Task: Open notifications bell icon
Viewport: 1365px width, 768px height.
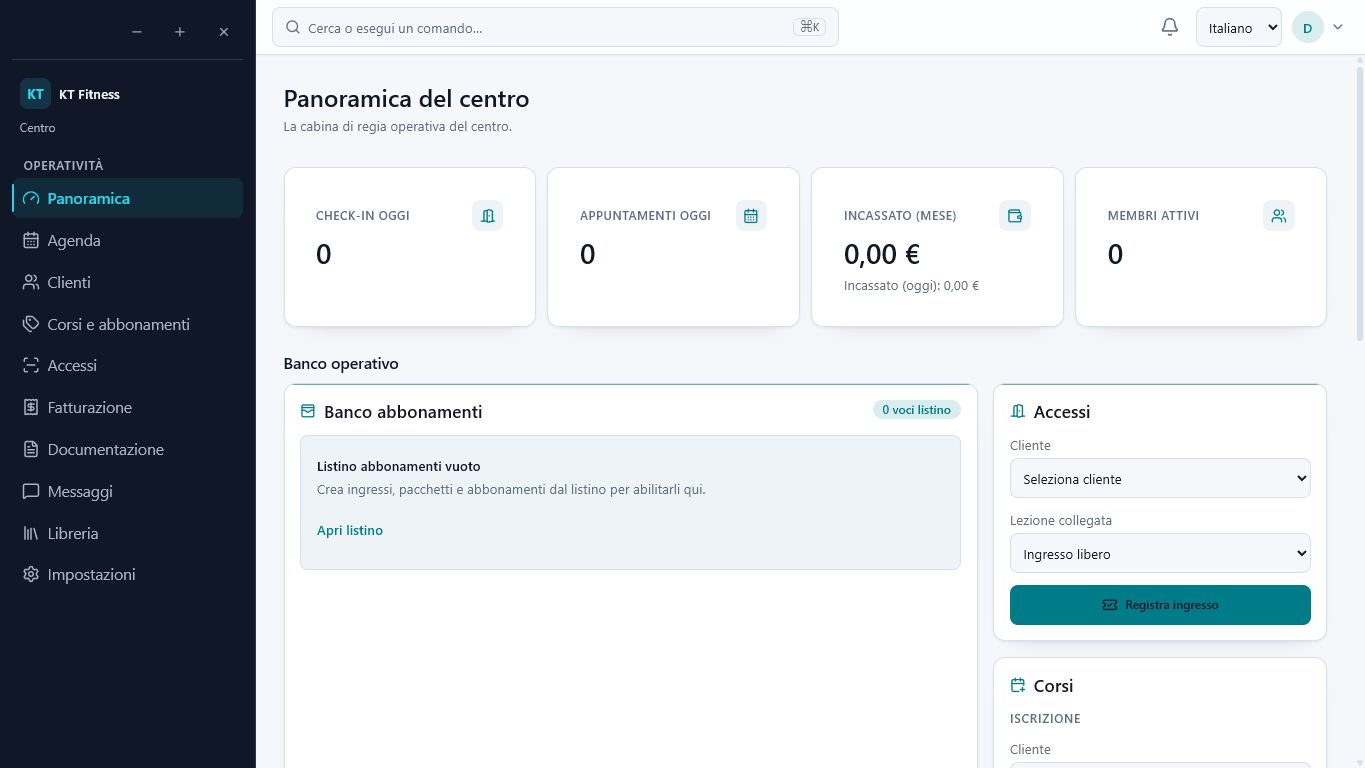Action: tap(1170, 27)
